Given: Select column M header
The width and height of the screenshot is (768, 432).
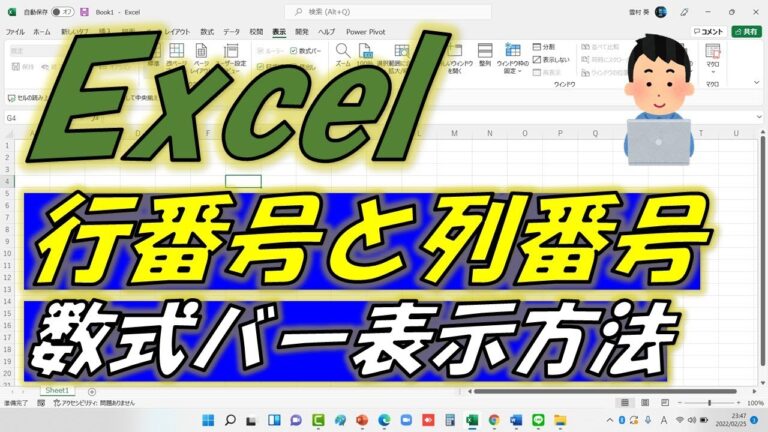Looking at the screenshot, I should tap(454, 133).
